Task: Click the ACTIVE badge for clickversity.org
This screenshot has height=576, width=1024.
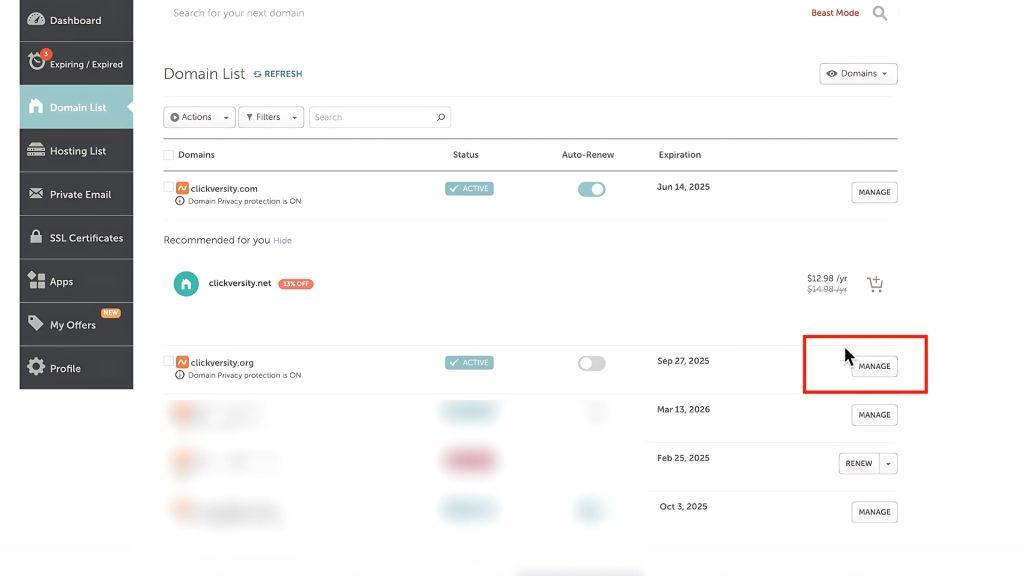Action: [x=469, y=362]
